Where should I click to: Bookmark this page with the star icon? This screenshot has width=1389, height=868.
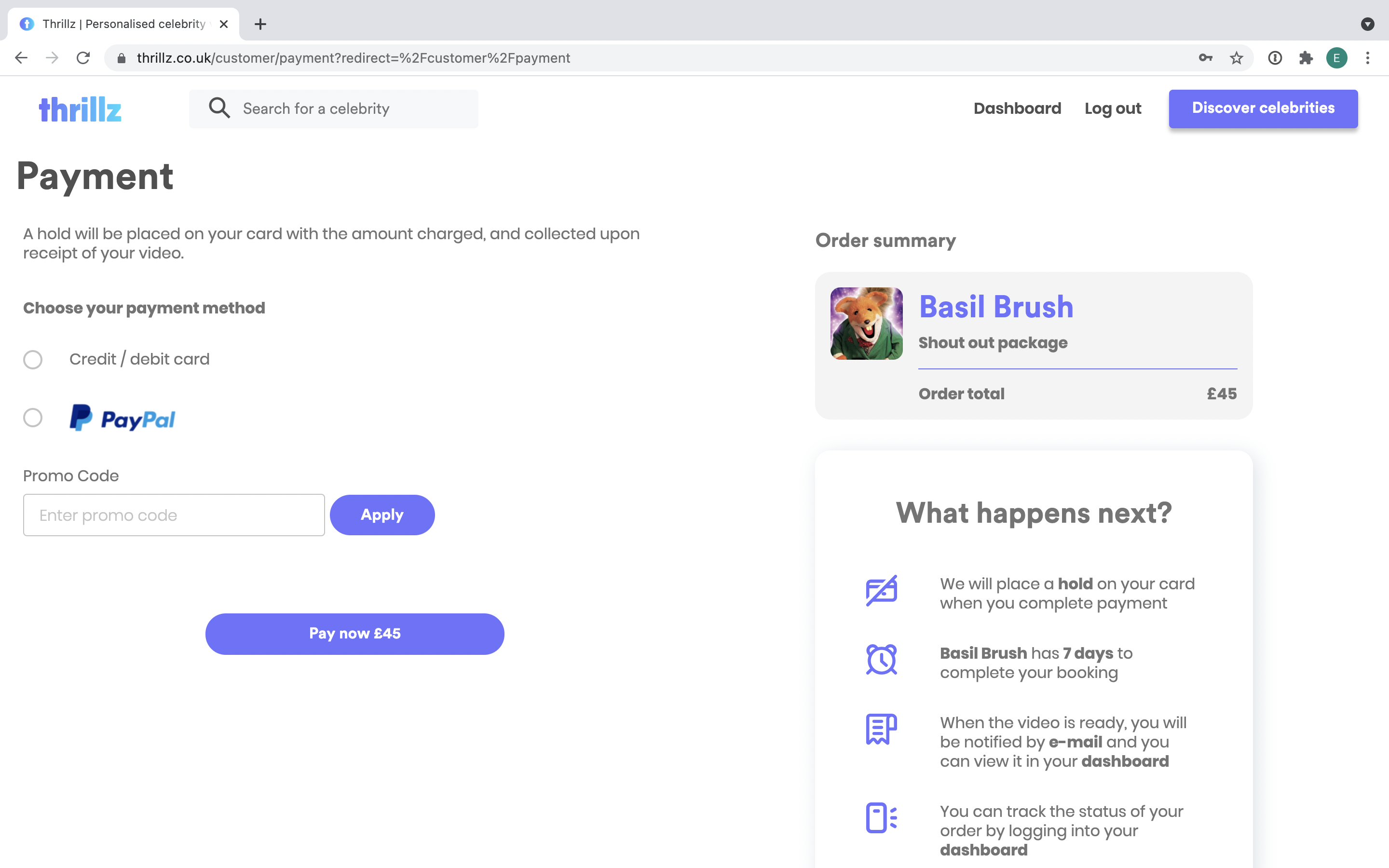pyautogui.click(x=1236, y=58)
